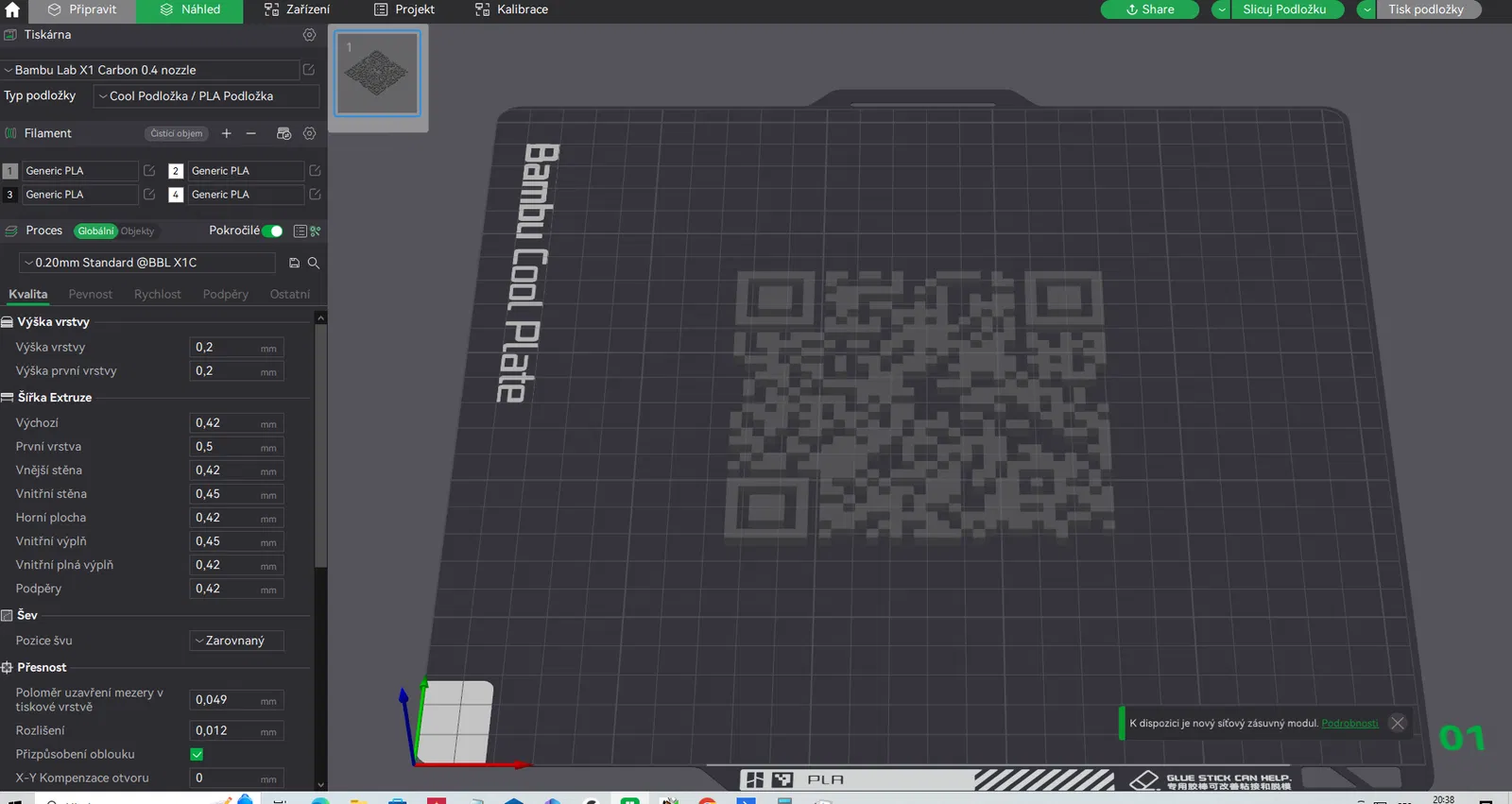
Task: Pick color for filament slot 1
Action: [10, 171]
